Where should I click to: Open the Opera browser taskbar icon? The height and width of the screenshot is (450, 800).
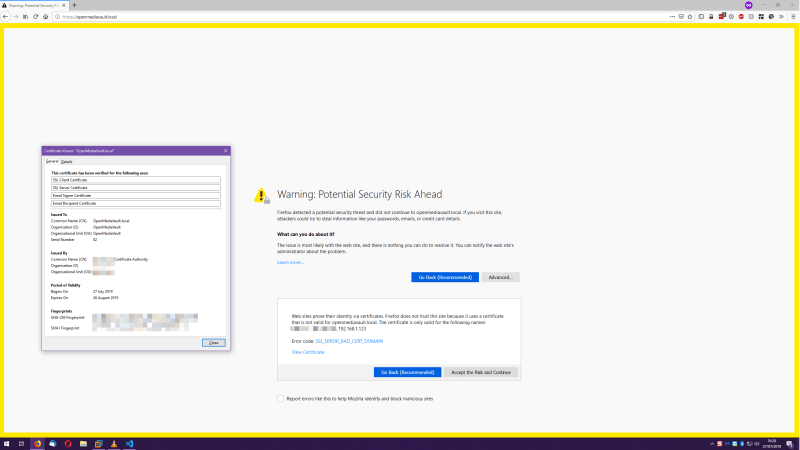pyautogui.click(x=68, y=444)
